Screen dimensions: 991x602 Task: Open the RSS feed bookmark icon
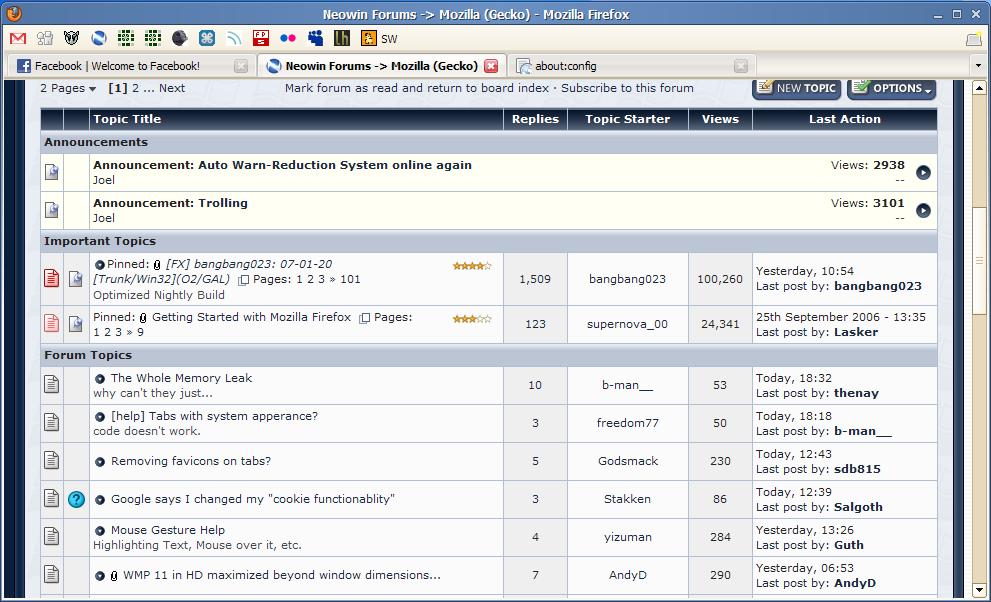[x=234, y=38]
